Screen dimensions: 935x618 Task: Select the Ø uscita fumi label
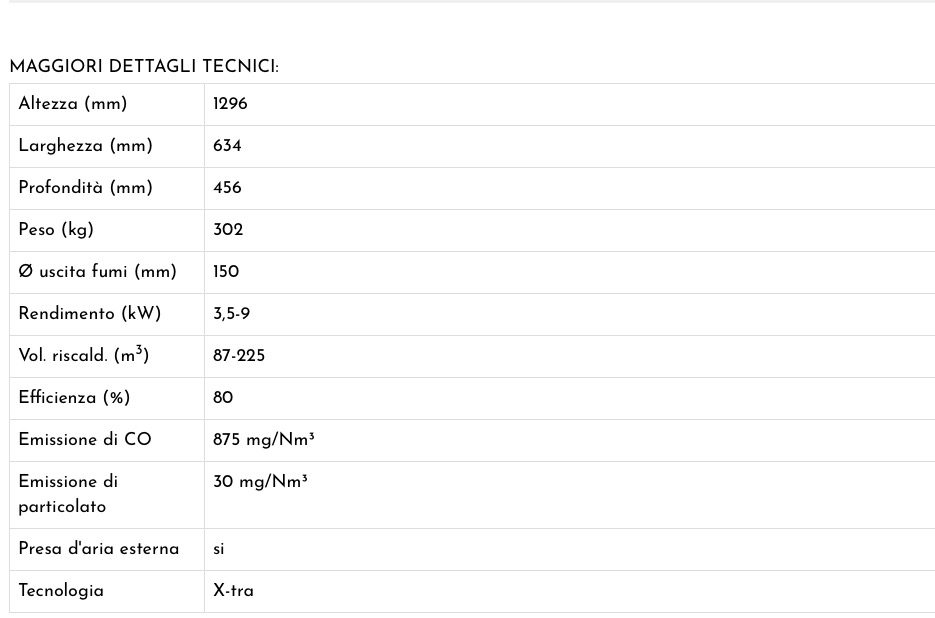(97, 271)
